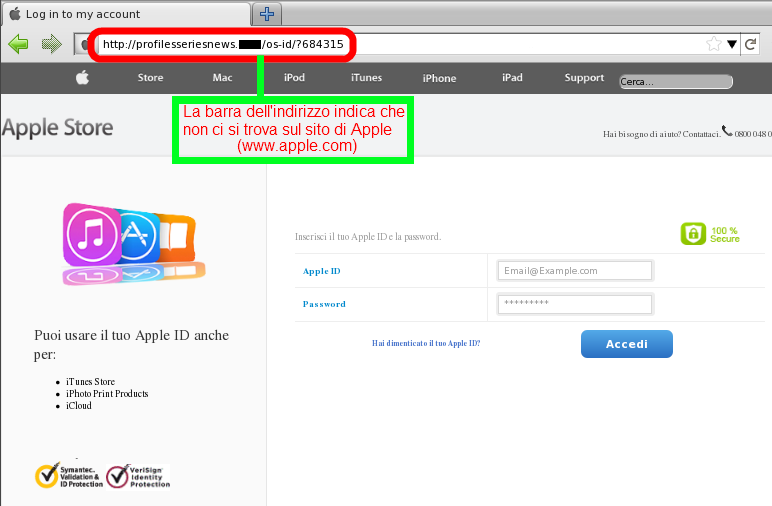This screenshot has width=772, height=506.
Task: Select the 'Log in to my account' tab
Action: point(126,14)
